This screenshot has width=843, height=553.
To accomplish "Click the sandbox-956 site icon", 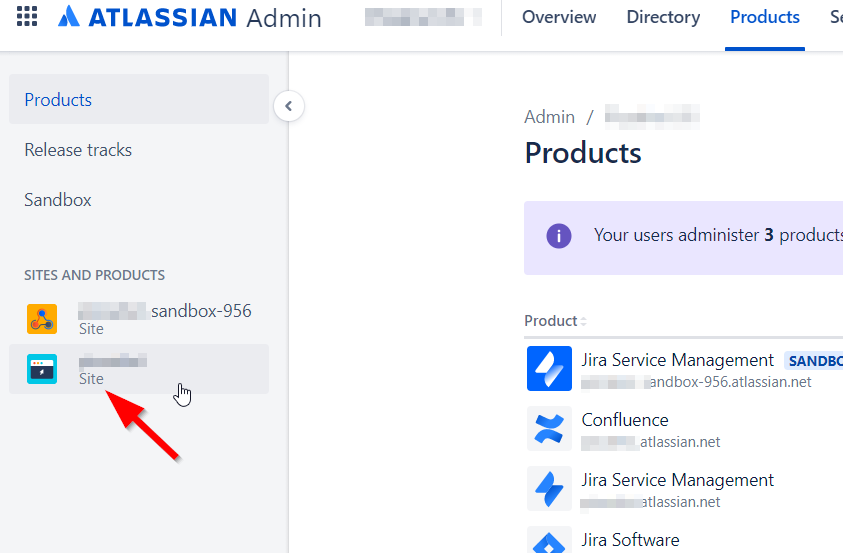I will click(42, 319).
